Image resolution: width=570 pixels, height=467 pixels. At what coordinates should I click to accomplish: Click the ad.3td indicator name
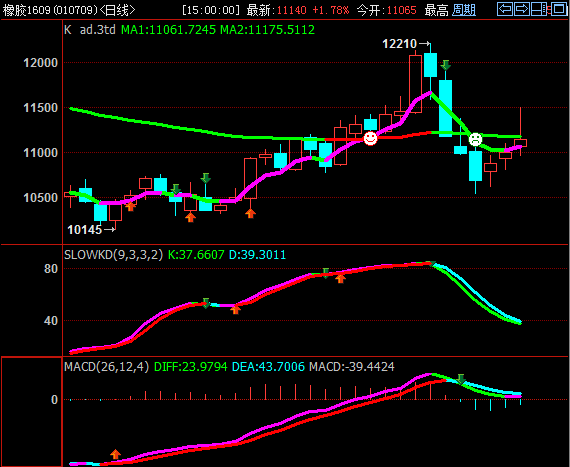point(97,30)
